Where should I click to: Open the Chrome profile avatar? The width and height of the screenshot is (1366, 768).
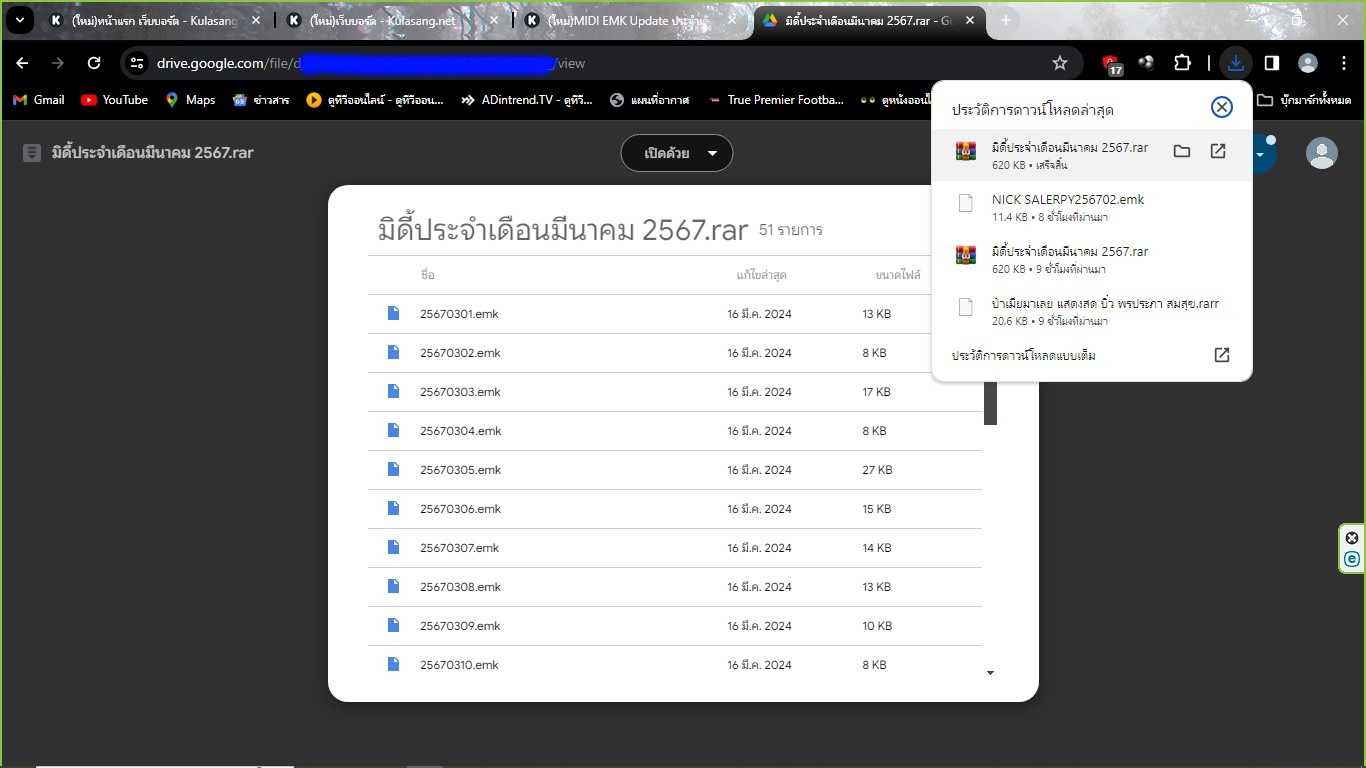pyautogui.click(x=1308, y=63)
